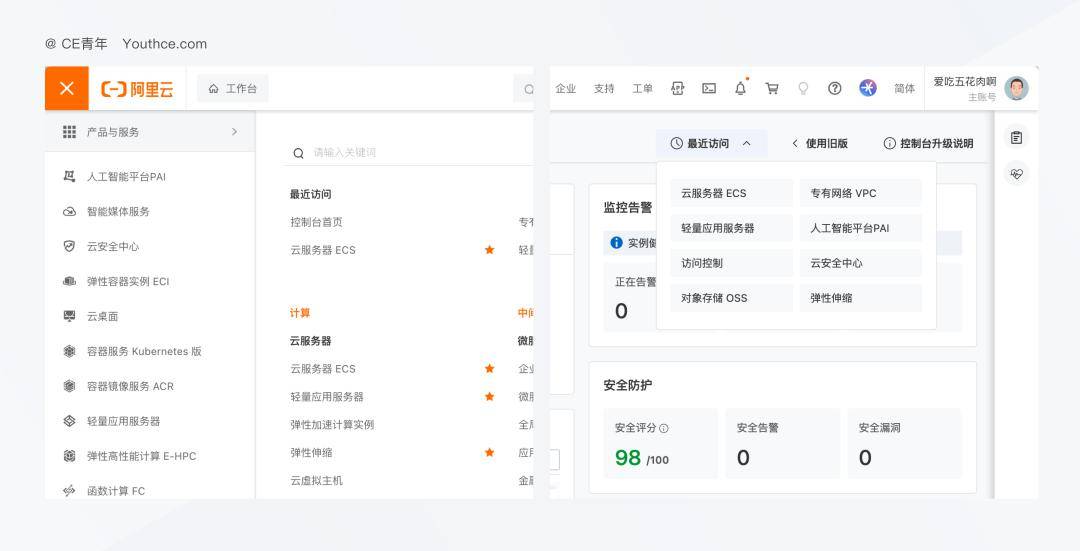Select 云服务器 ECS in recent dropdown
This screenshot has height=551, width=1080.
coord(731,193)
